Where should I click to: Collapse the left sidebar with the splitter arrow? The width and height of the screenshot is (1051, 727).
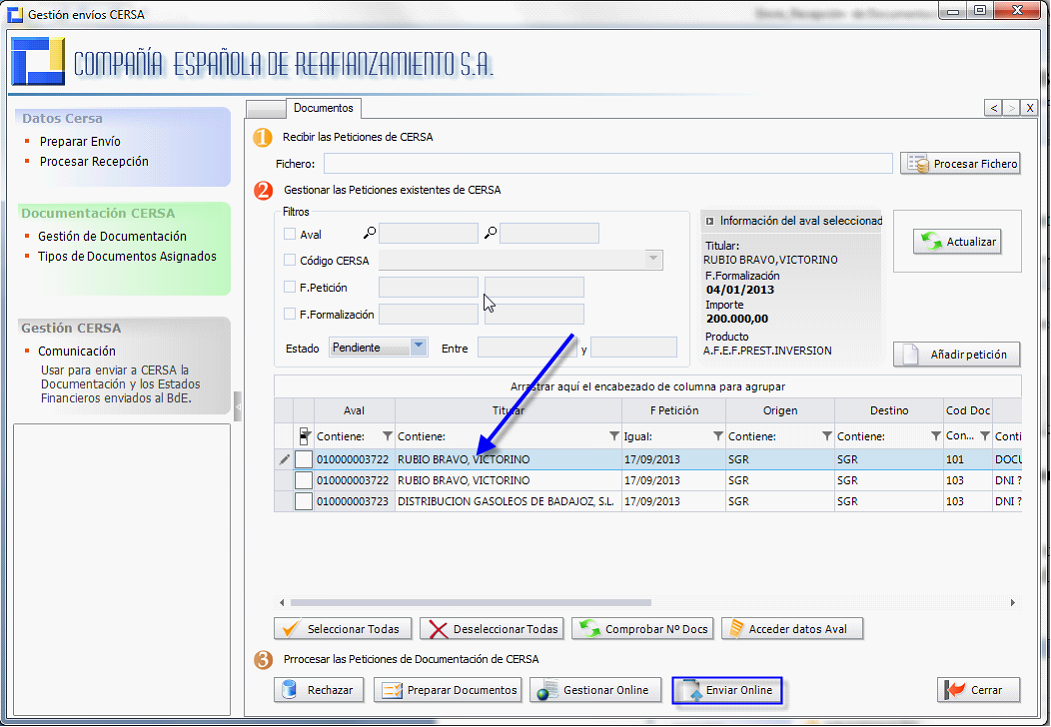[237, 406]
